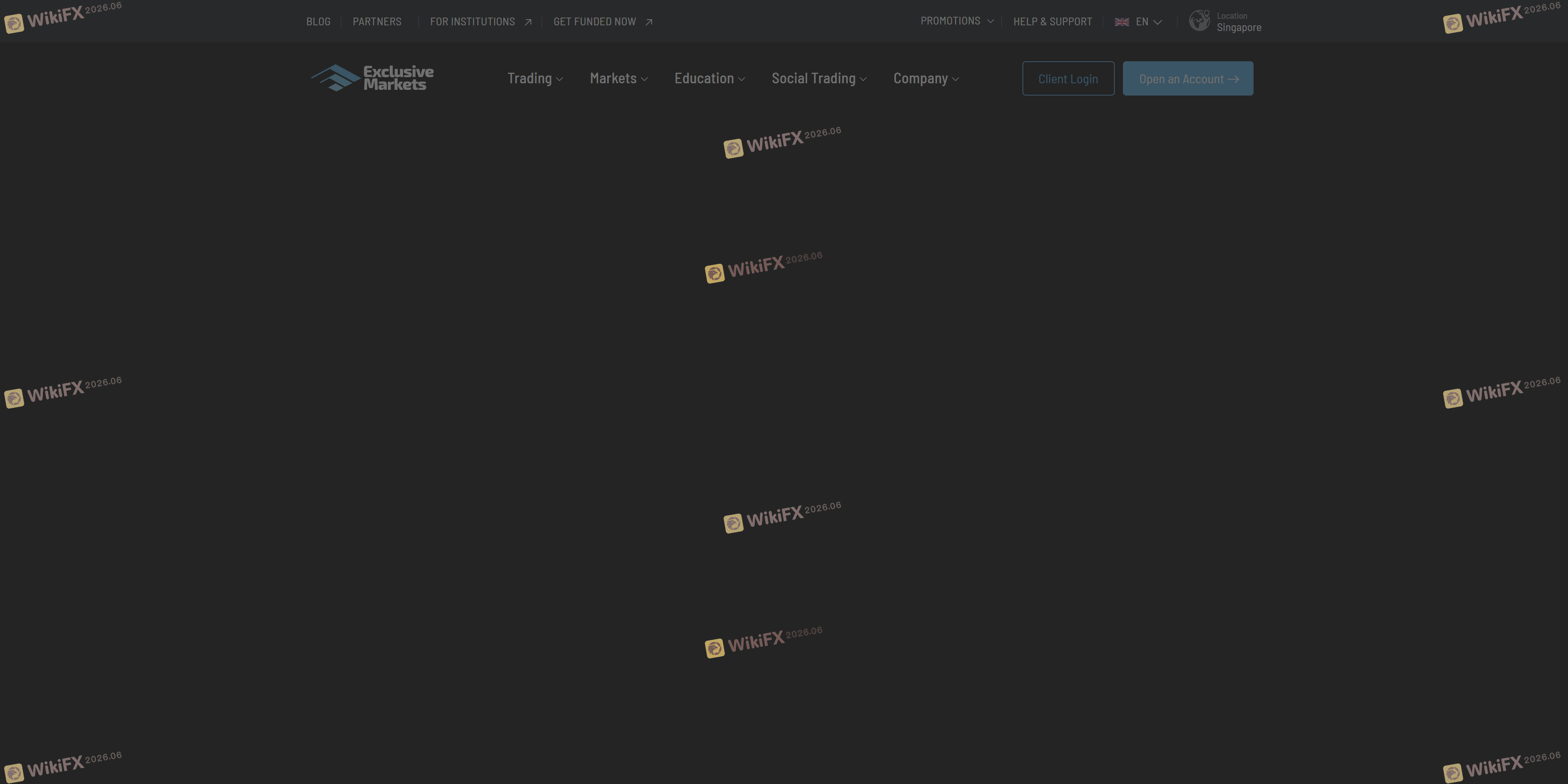The height and width of the screenshot is (784, 1568).
Task: Expand the Trading menu
Action: [535, 78]
